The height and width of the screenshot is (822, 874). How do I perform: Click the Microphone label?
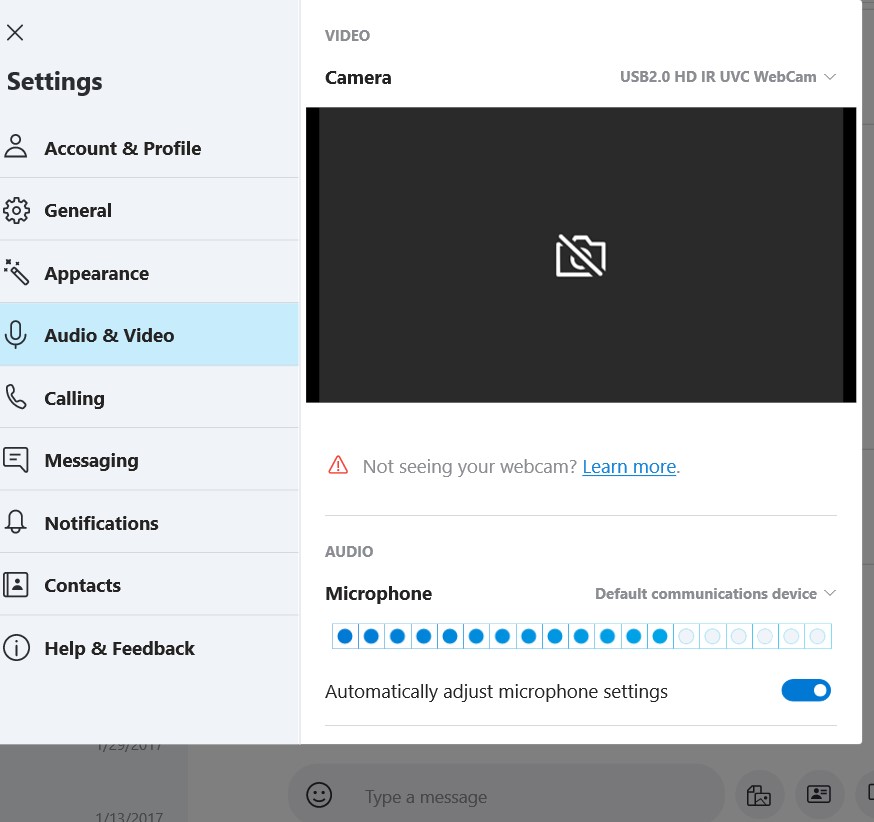click(x=378, y=594)
